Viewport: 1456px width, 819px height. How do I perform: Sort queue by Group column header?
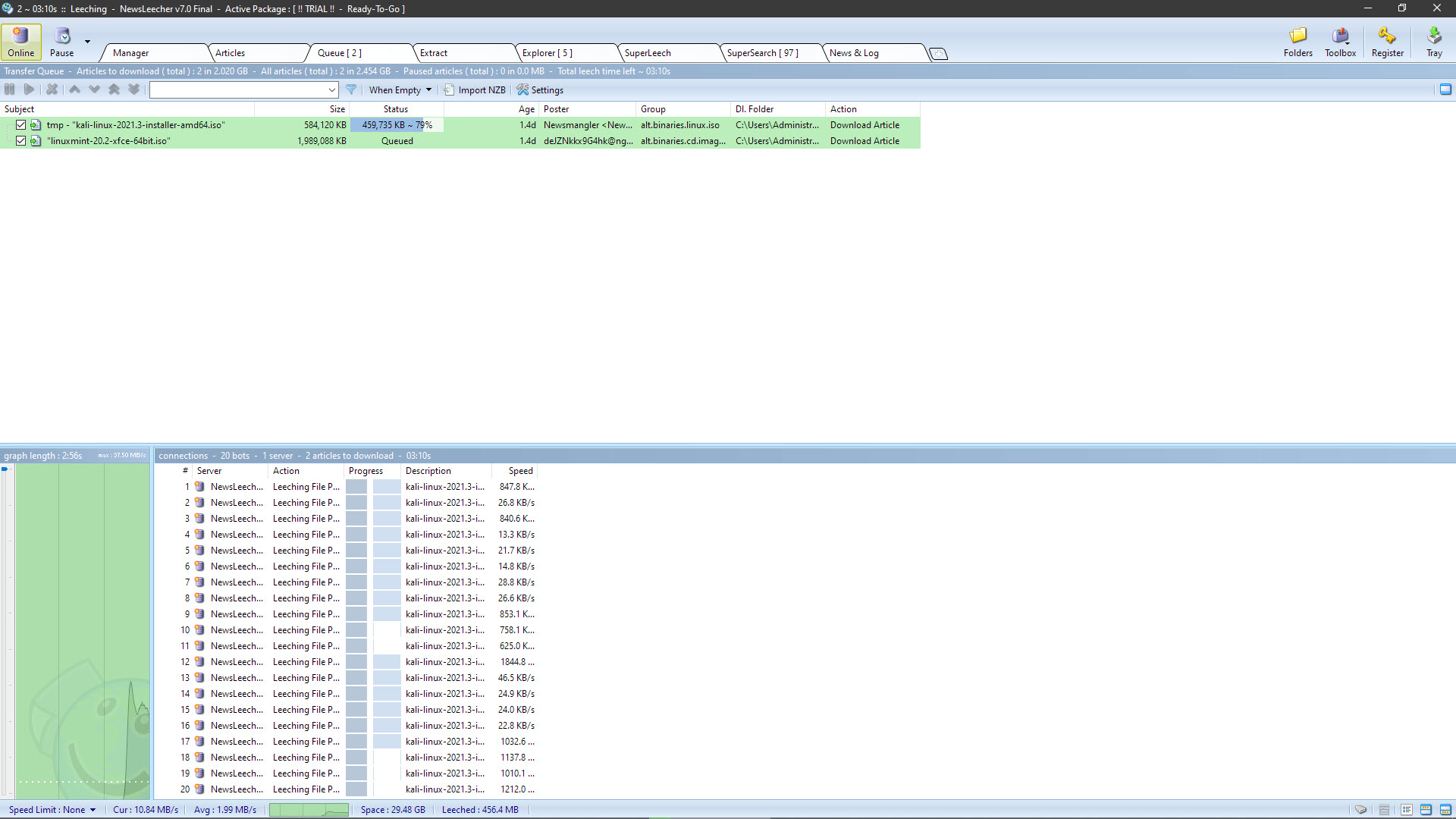click(x=684, y=109)
